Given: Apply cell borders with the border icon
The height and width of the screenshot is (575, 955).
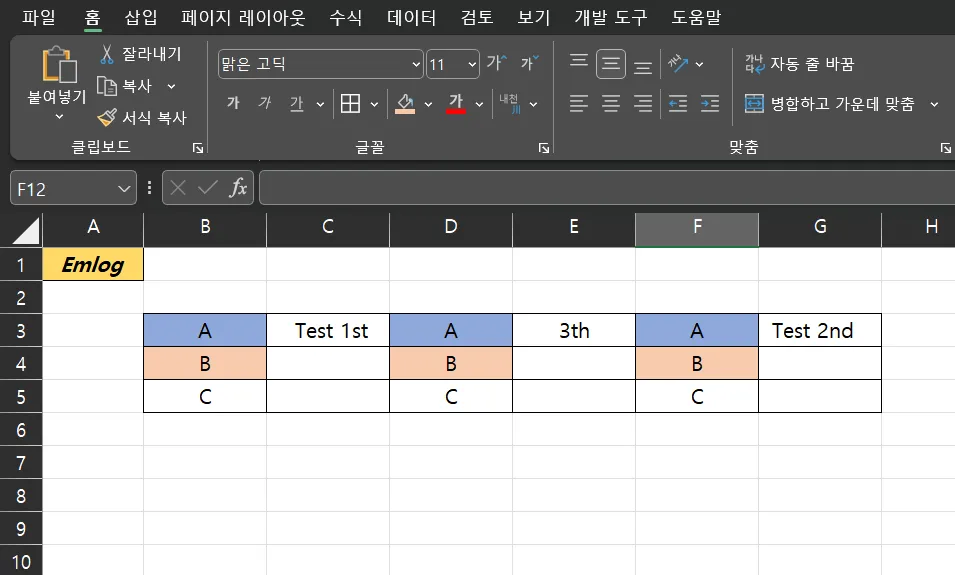Looking at the screenshot, I should click(350, 104).
